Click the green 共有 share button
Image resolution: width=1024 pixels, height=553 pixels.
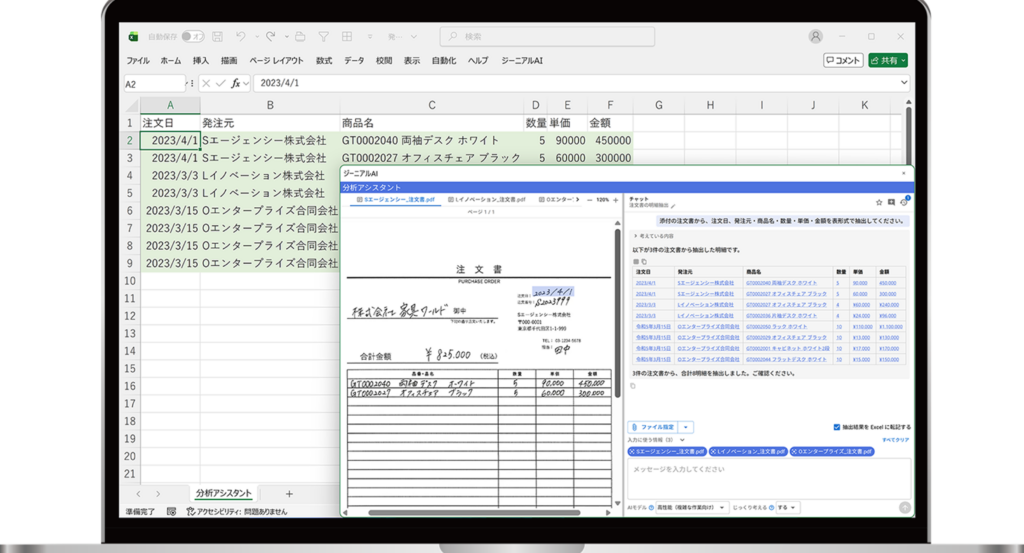(888, 60)
